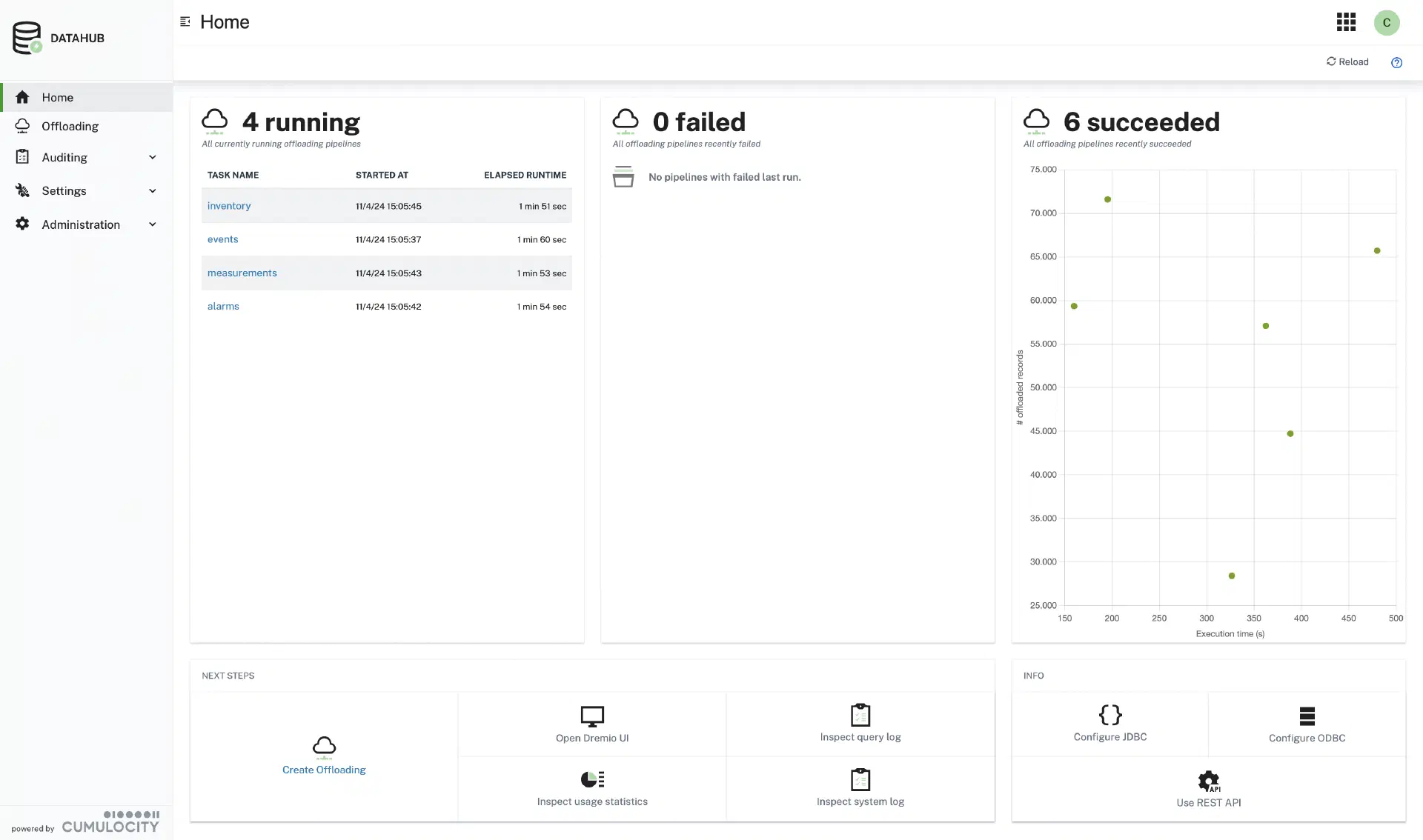
Task: Click the help question mark icon
Action: coord(1396,62)
